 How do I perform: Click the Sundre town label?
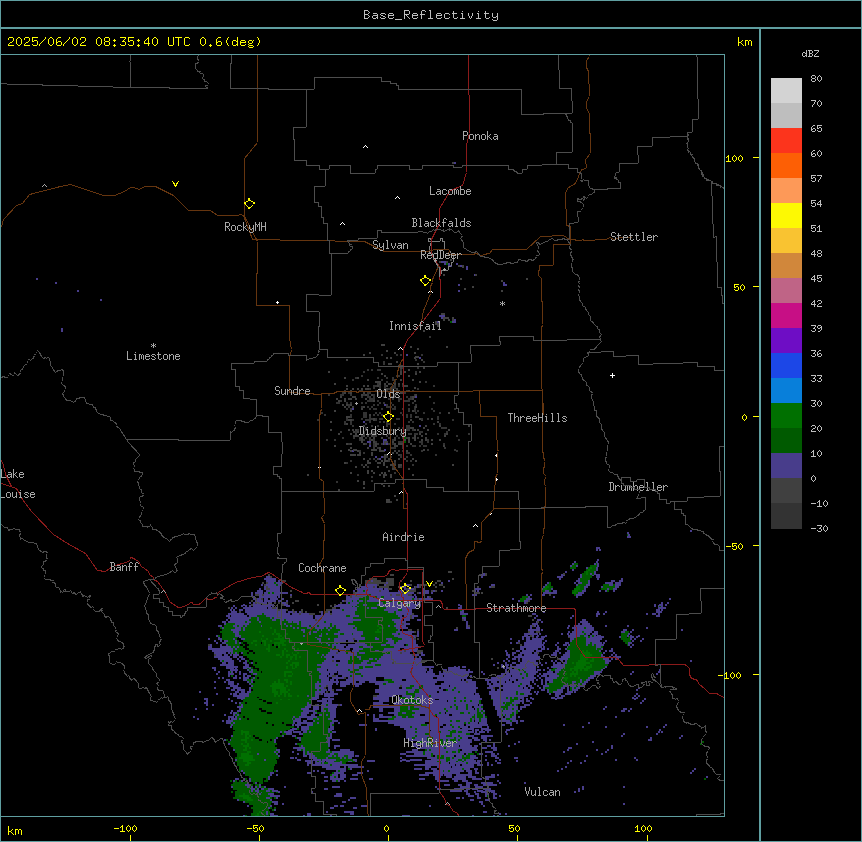pyautogui.click(x=292, y=391)
